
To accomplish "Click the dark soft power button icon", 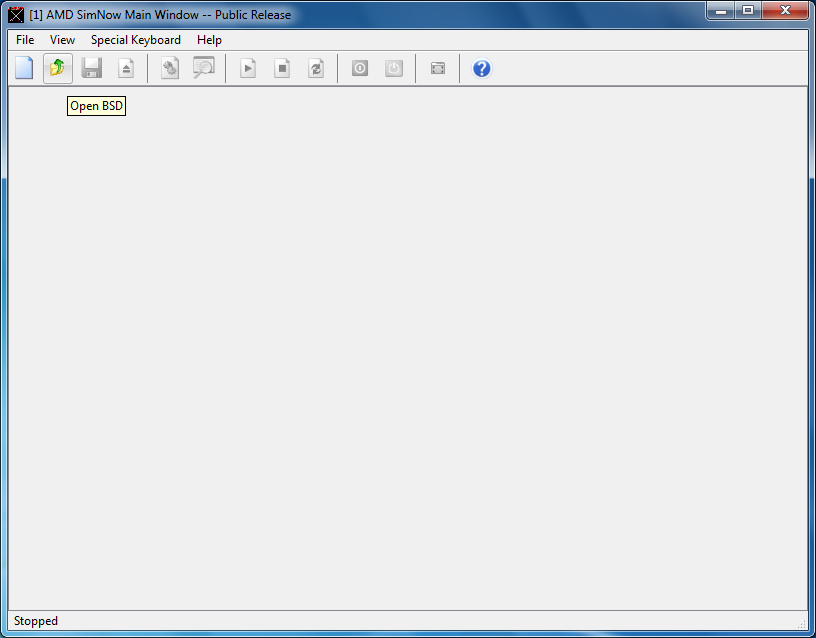I will 360,68.
